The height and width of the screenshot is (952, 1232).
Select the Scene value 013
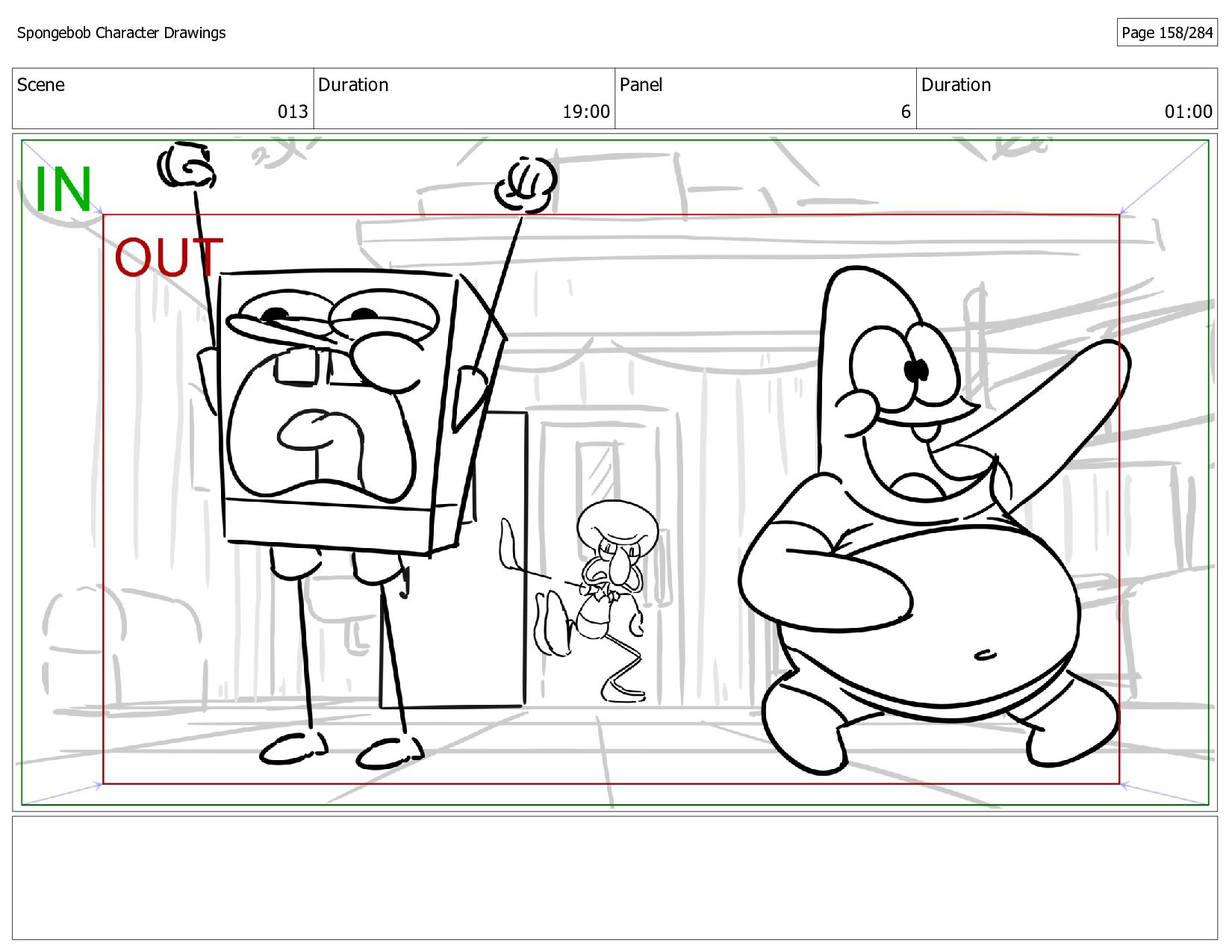[293, 112]
